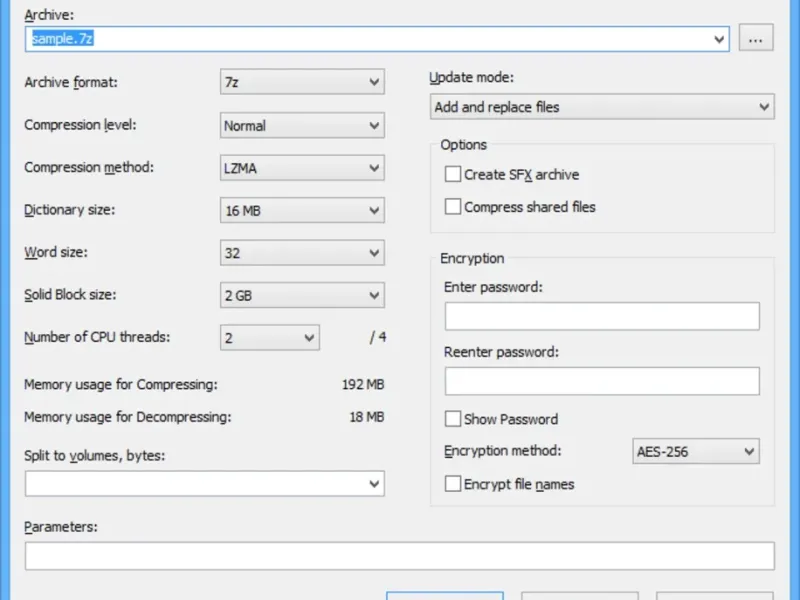Expand the Number of CPU threads dropdown
Viewport: 800px width, 600px height.
tap(269, 338)
